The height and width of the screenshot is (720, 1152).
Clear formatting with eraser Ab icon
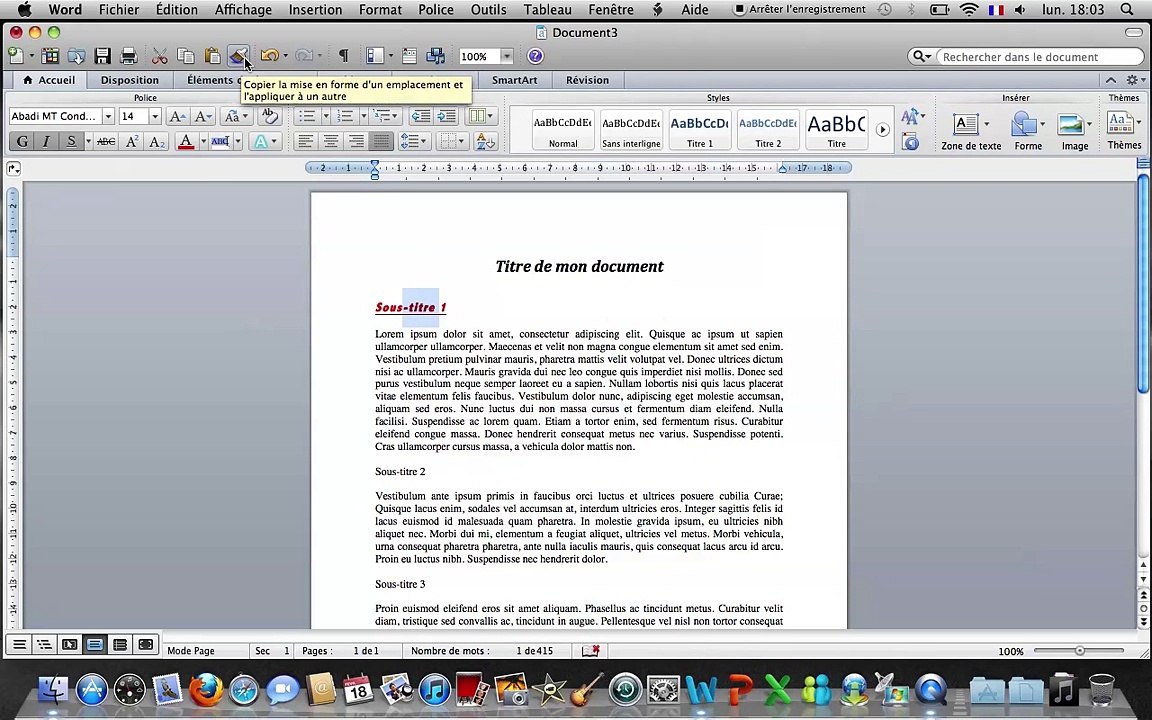tap(270, 116)
